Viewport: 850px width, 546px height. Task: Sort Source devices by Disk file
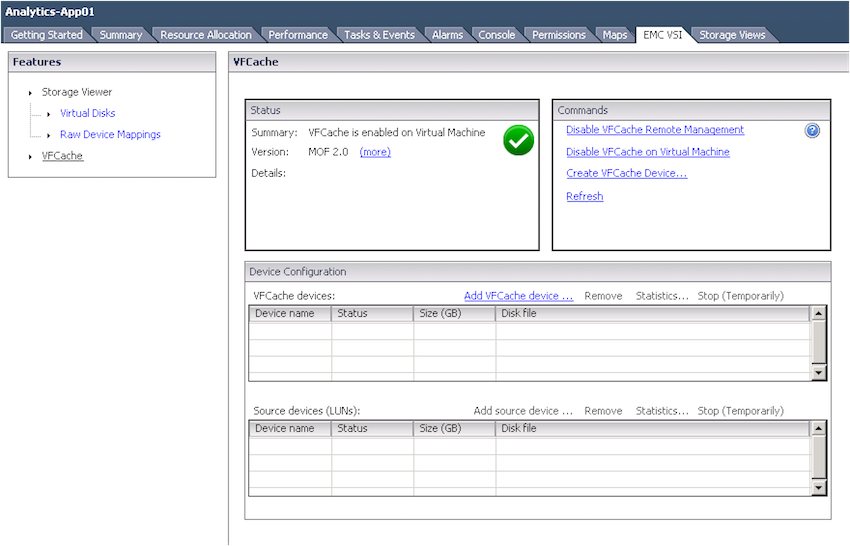652,428
